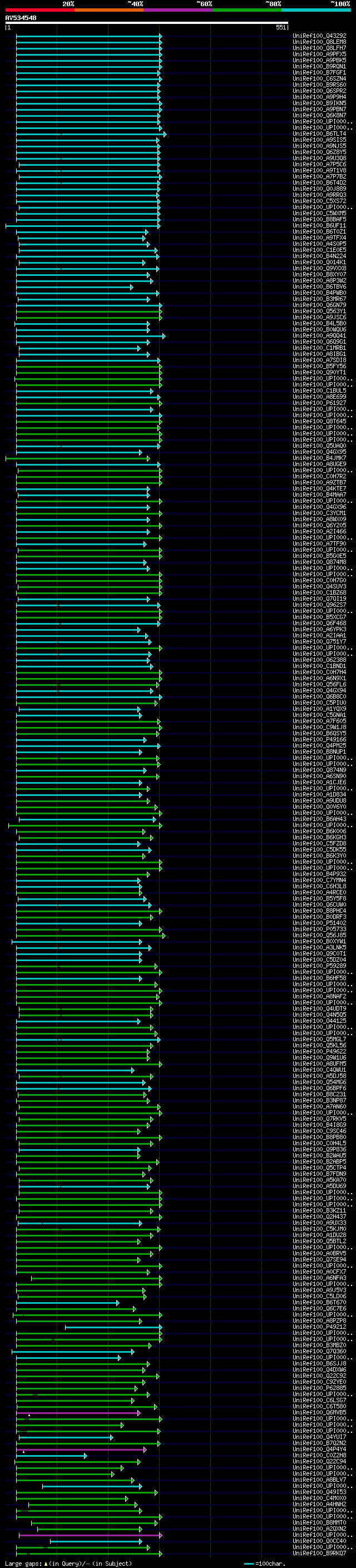Select hit UniRef100_P05733
The height and width of the screenshot is (1568, 356).
click(319, 929)
